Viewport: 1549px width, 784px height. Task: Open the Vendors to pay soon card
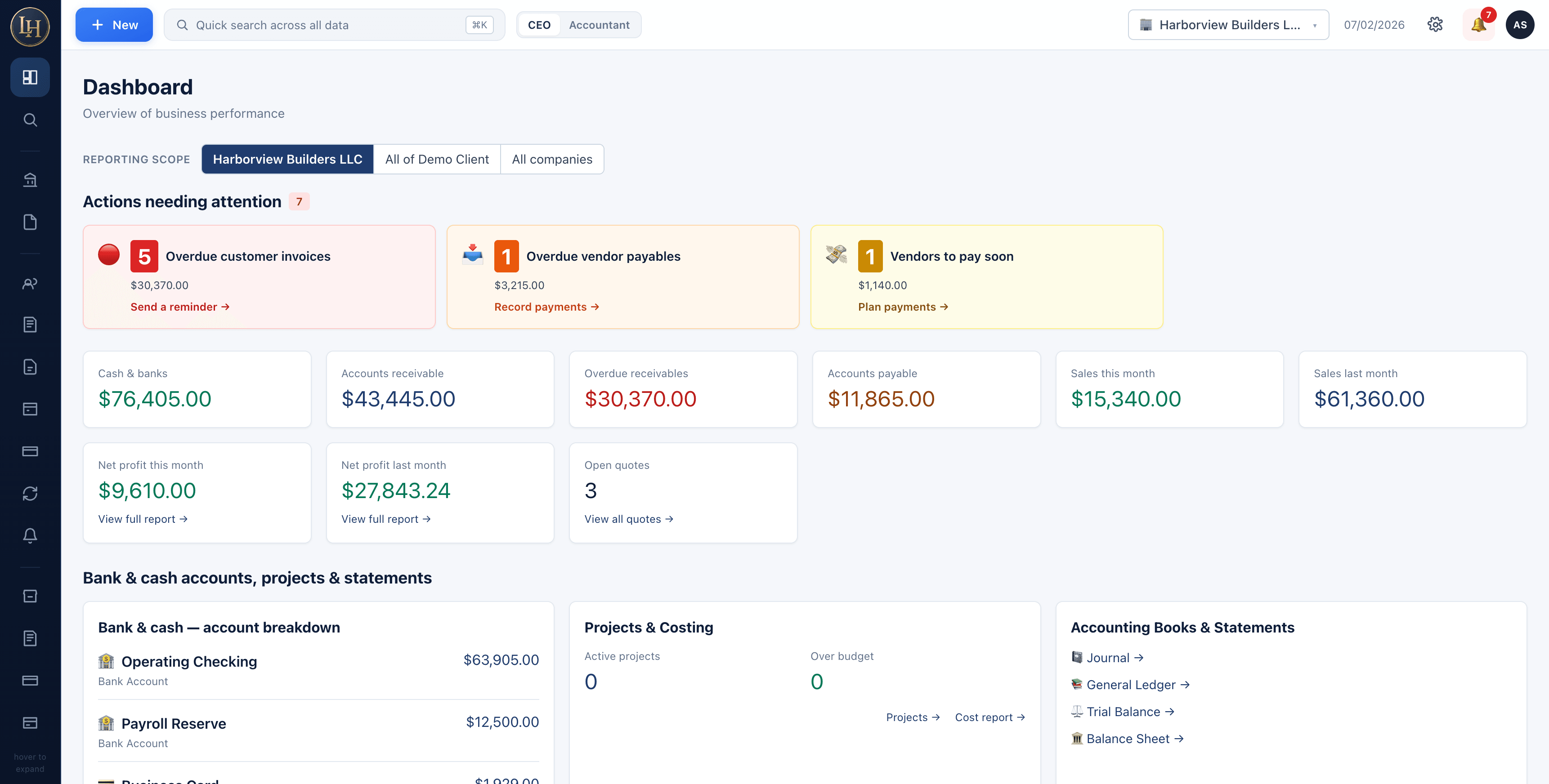click(987, 276)
